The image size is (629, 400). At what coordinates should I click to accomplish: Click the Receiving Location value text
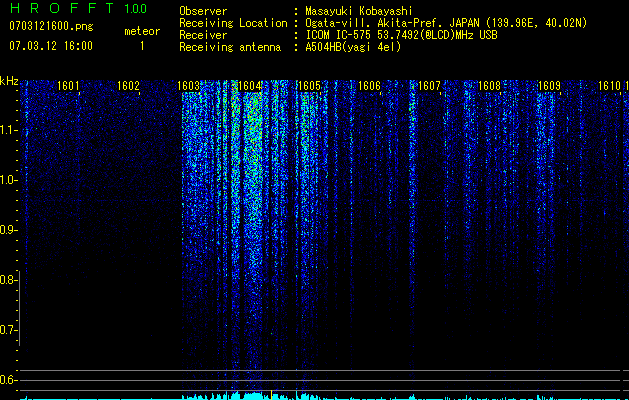(x=446, y=23)
